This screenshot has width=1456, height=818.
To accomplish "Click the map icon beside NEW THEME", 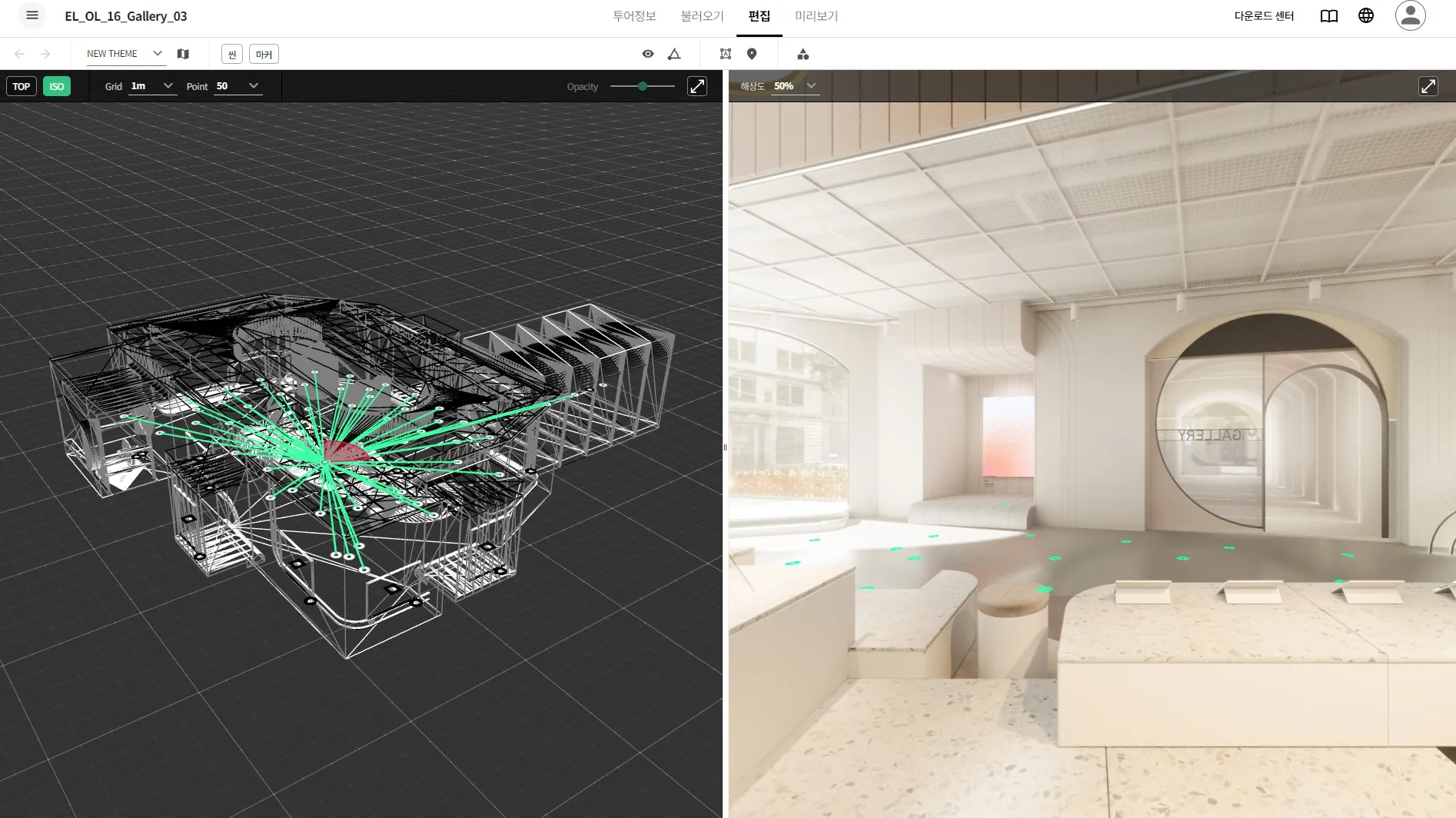I will click(183, 54).
